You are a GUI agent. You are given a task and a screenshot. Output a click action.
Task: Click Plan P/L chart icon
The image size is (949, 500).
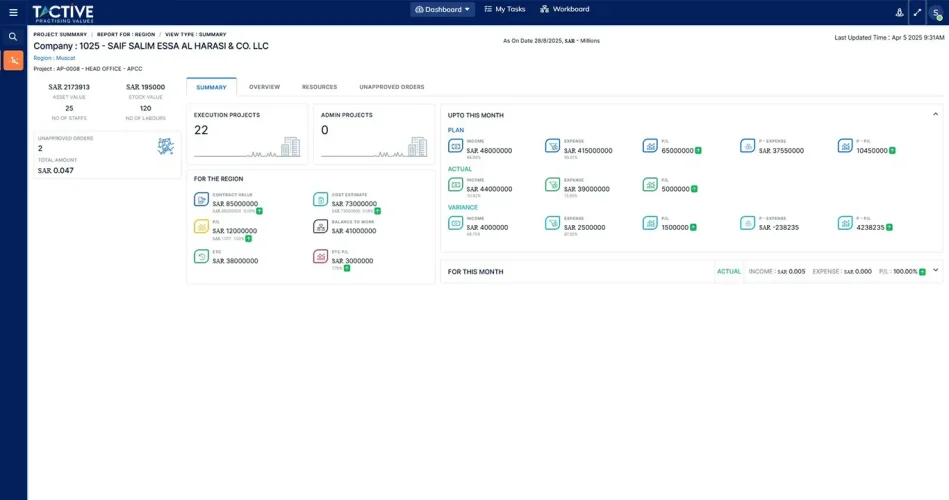[650, 146]
